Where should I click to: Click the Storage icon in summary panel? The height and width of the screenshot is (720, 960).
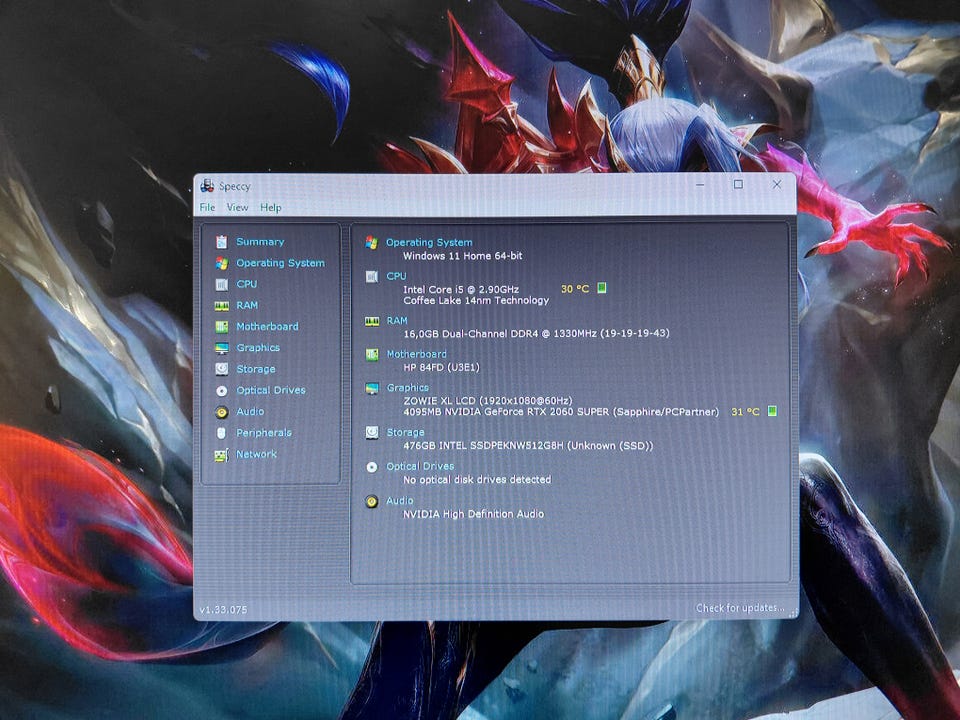(372, 432)
